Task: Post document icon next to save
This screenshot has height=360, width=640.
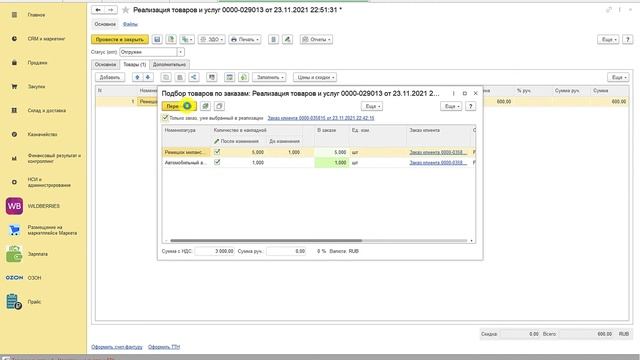Action: coord(171,40)
